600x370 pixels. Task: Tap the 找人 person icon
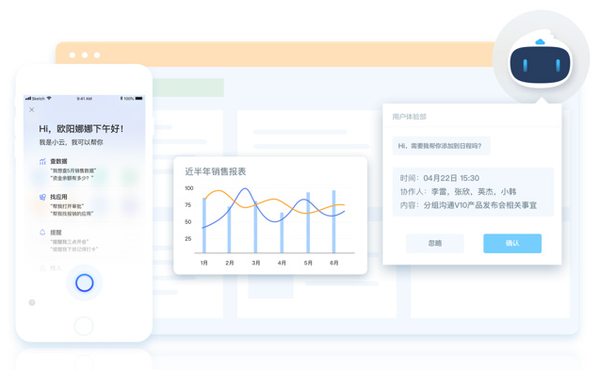tap(42, 268)
